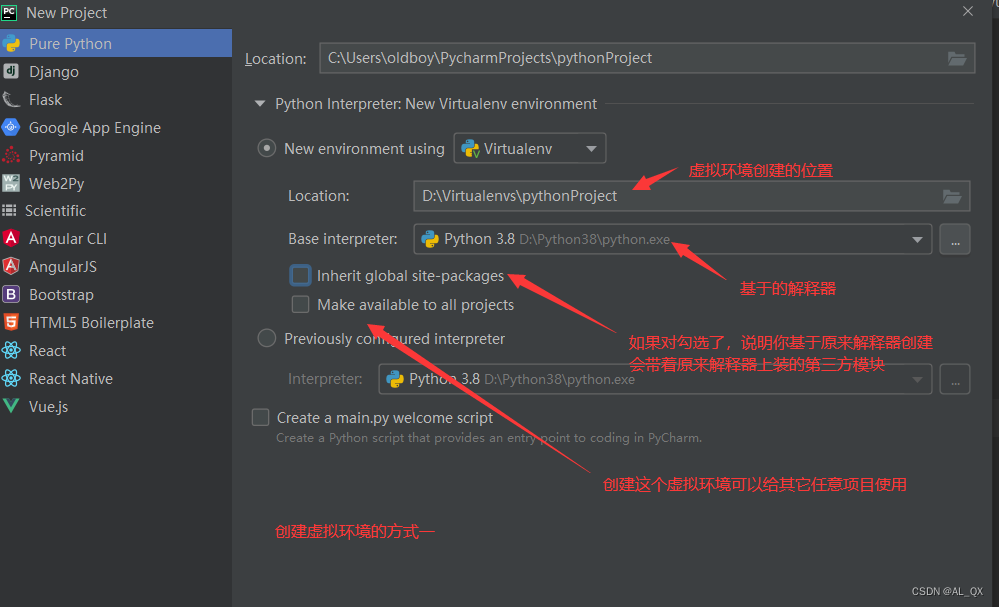Screen dimensions: 999x607
Task: Enable Inherit global site-packages checkbox
Action: (300, 275)
